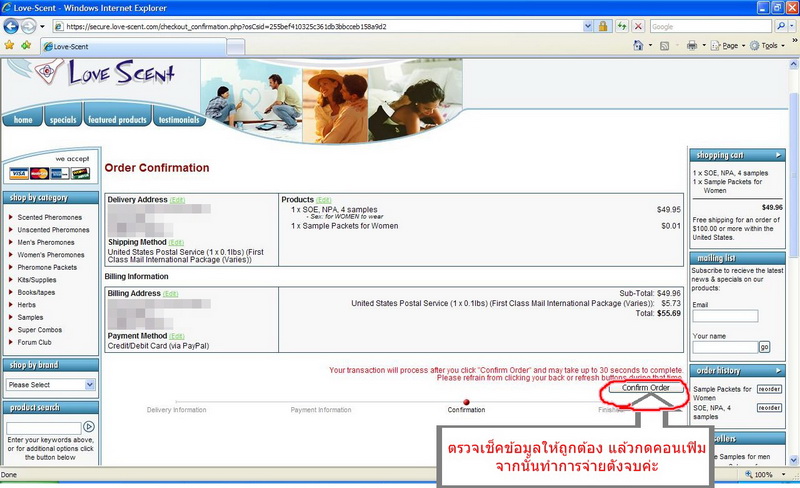Edit the Delivery Address
800x488 pixels.
177,200
